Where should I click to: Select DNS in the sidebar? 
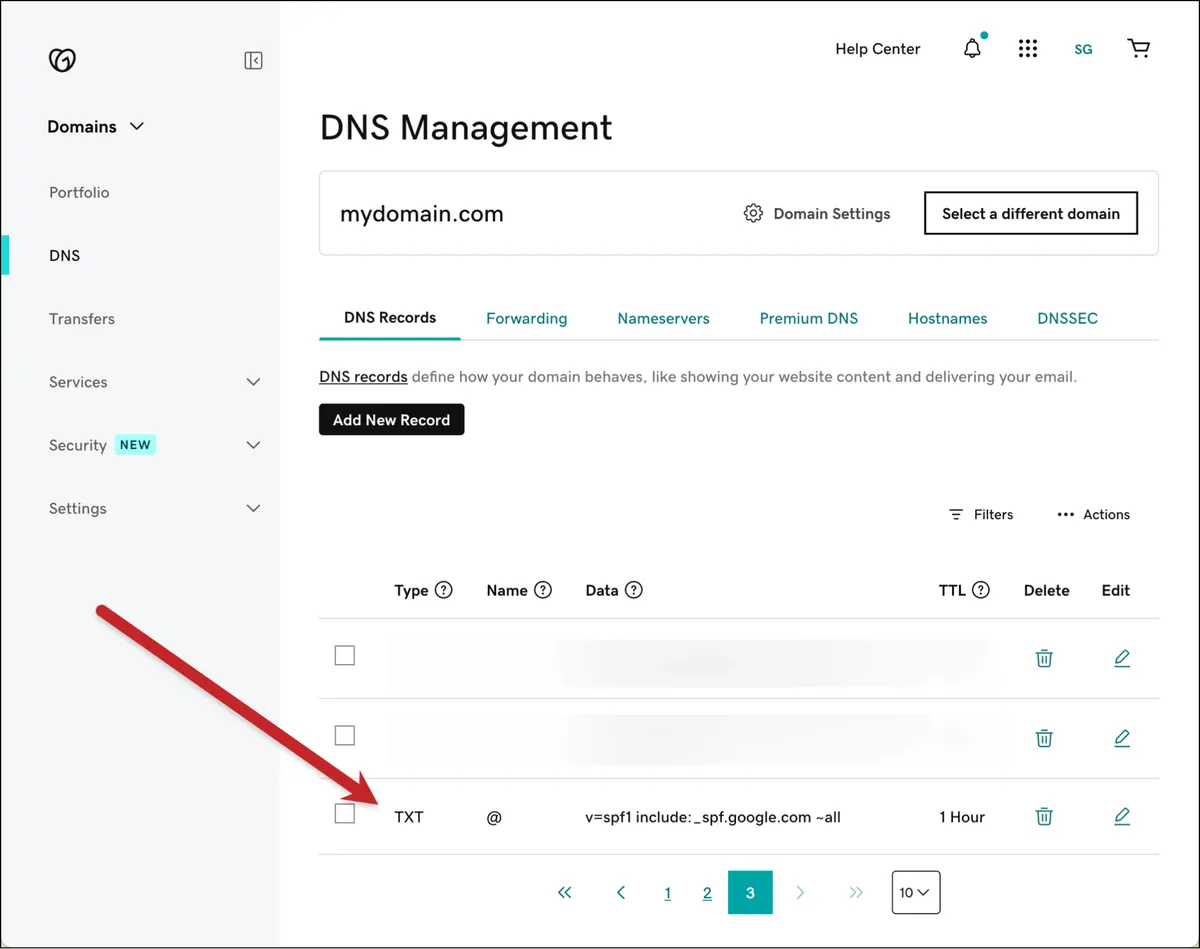pos(64,255)
